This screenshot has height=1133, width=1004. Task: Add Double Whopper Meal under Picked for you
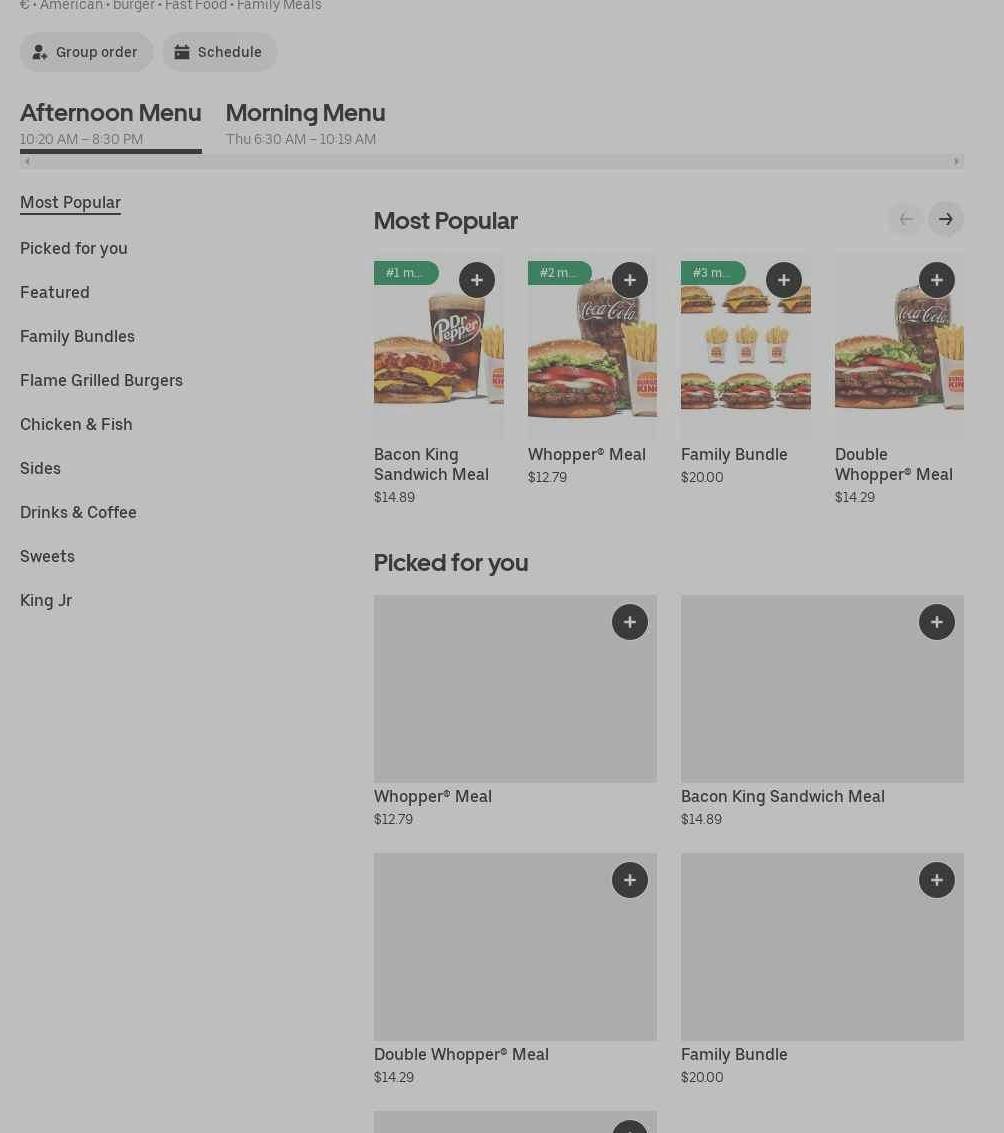629,880
